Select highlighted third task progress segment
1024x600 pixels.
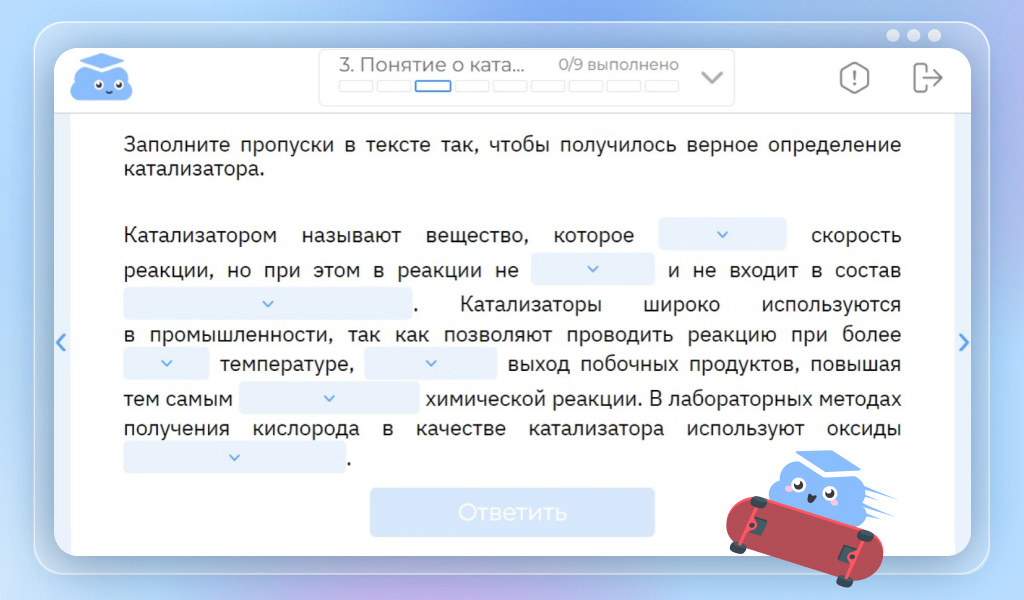pyautogui.click(x=432, y=86)
